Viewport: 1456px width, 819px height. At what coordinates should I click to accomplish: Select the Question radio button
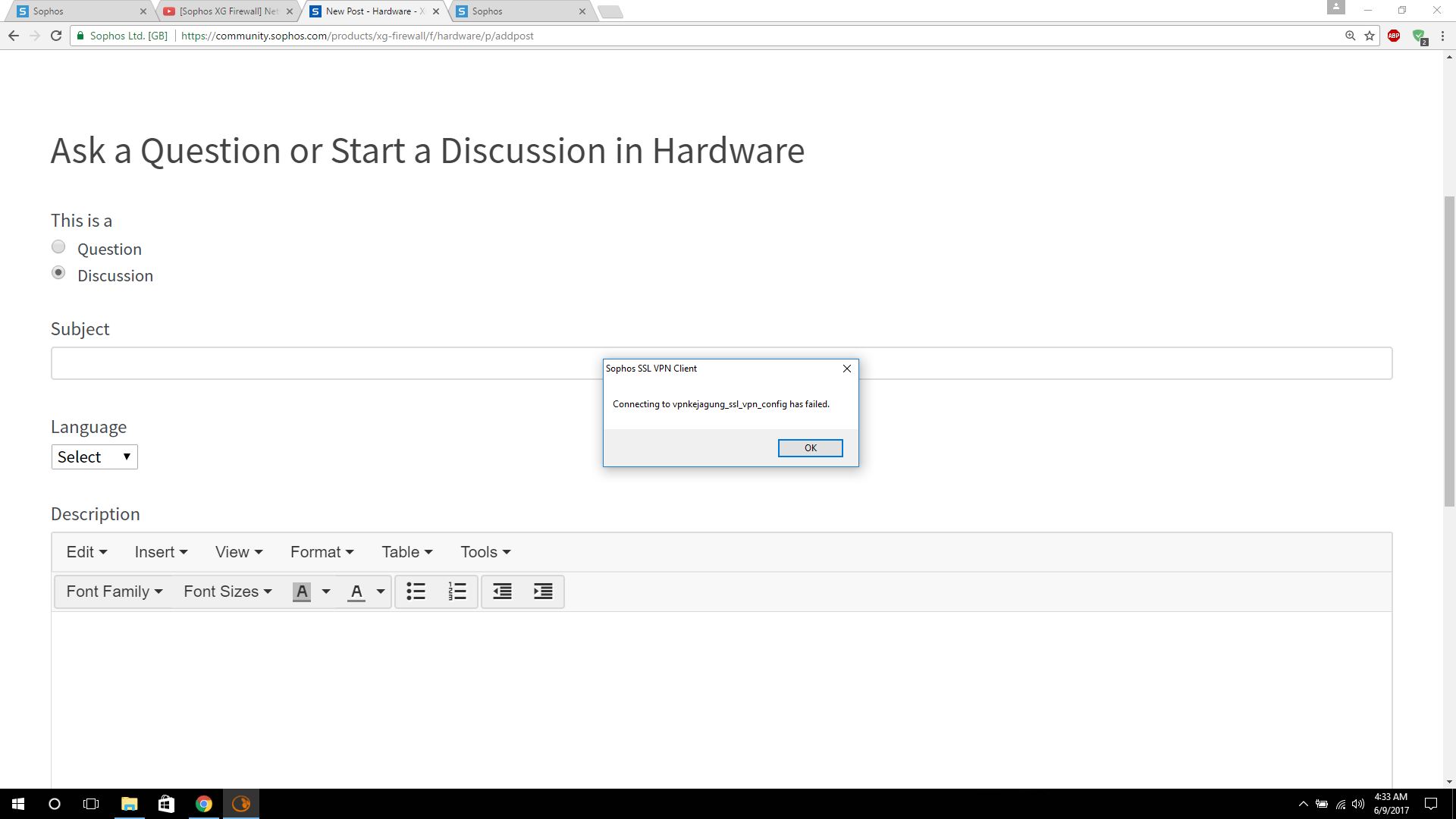[58, 246]
